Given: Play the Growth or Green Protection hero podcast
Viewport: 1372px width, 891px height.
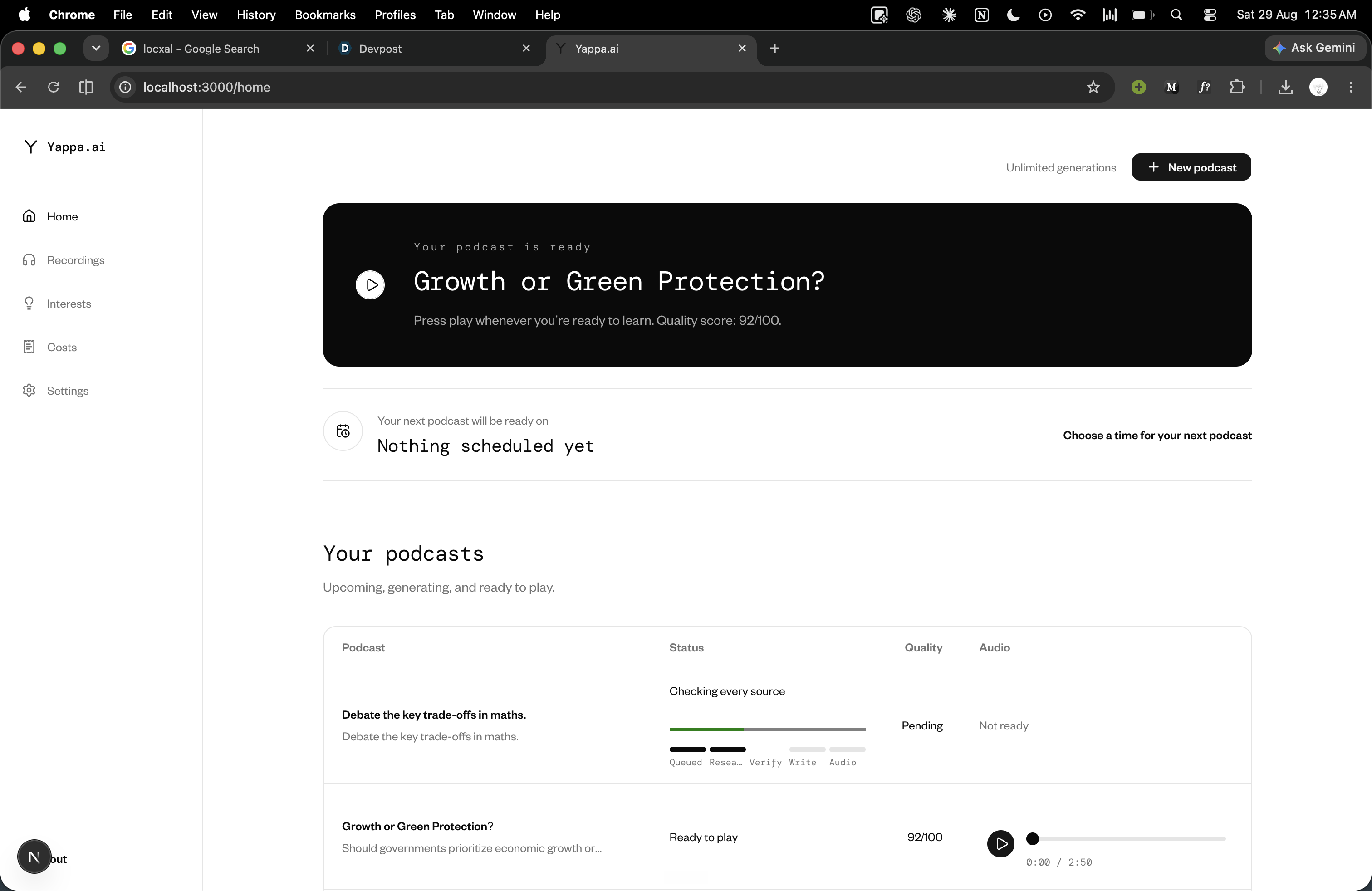Looking at the screenshot, I should click(x=370, y=285).
